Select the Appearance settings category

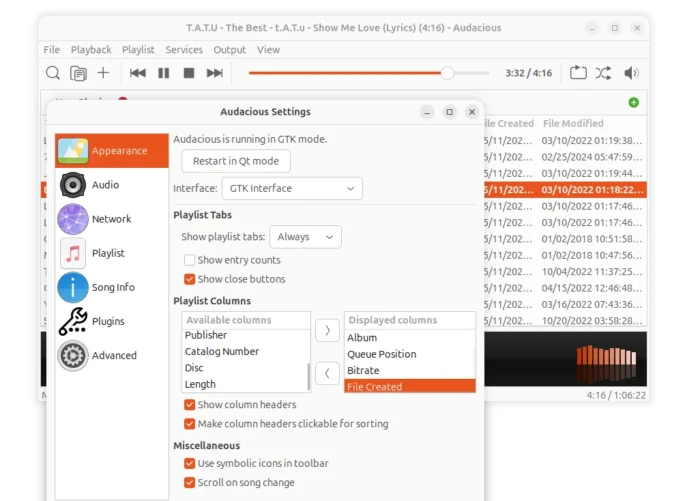click(112, 150)
